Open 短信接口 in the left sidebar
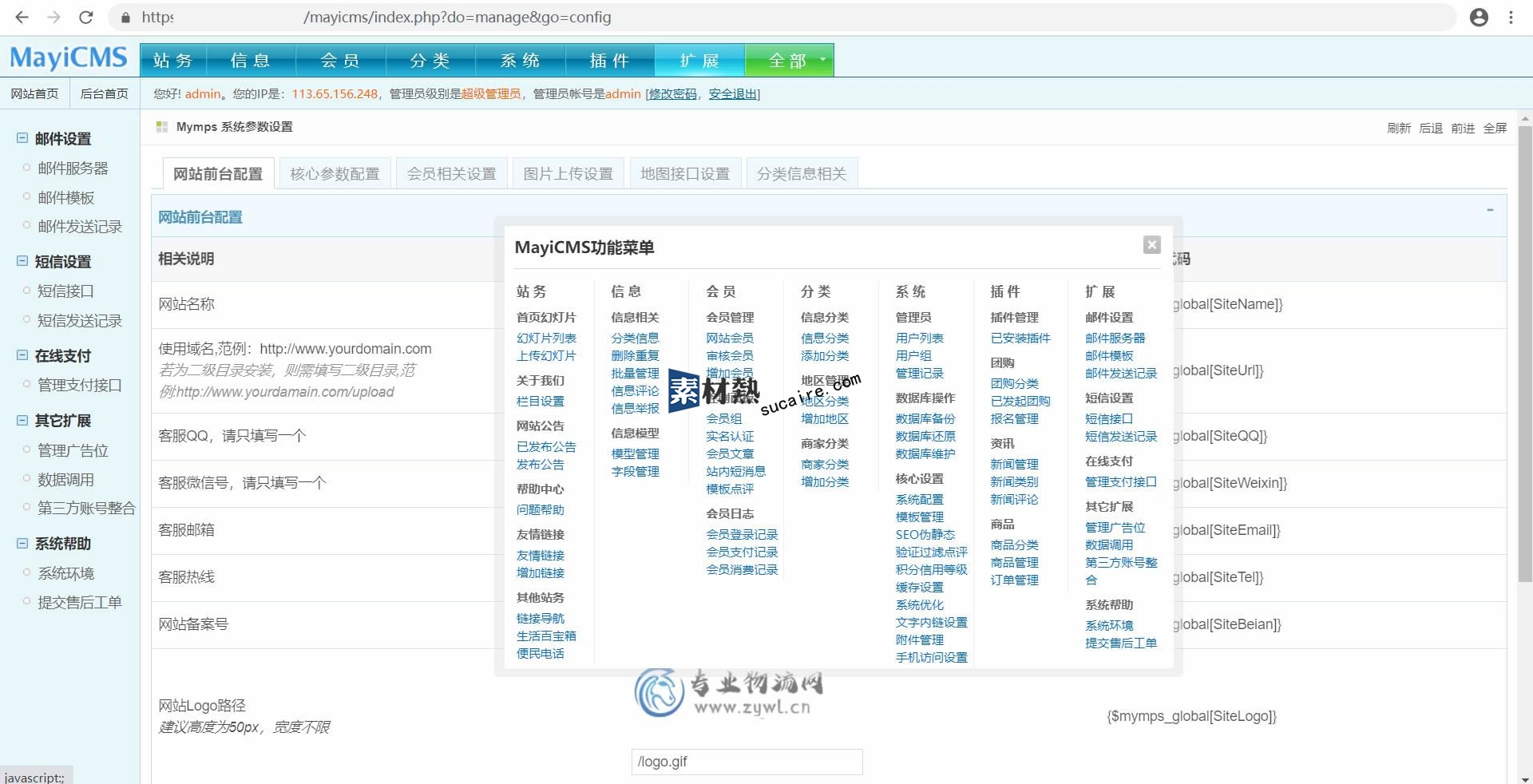Screen dimensions: 1533x784 click(x=66, y=291)
